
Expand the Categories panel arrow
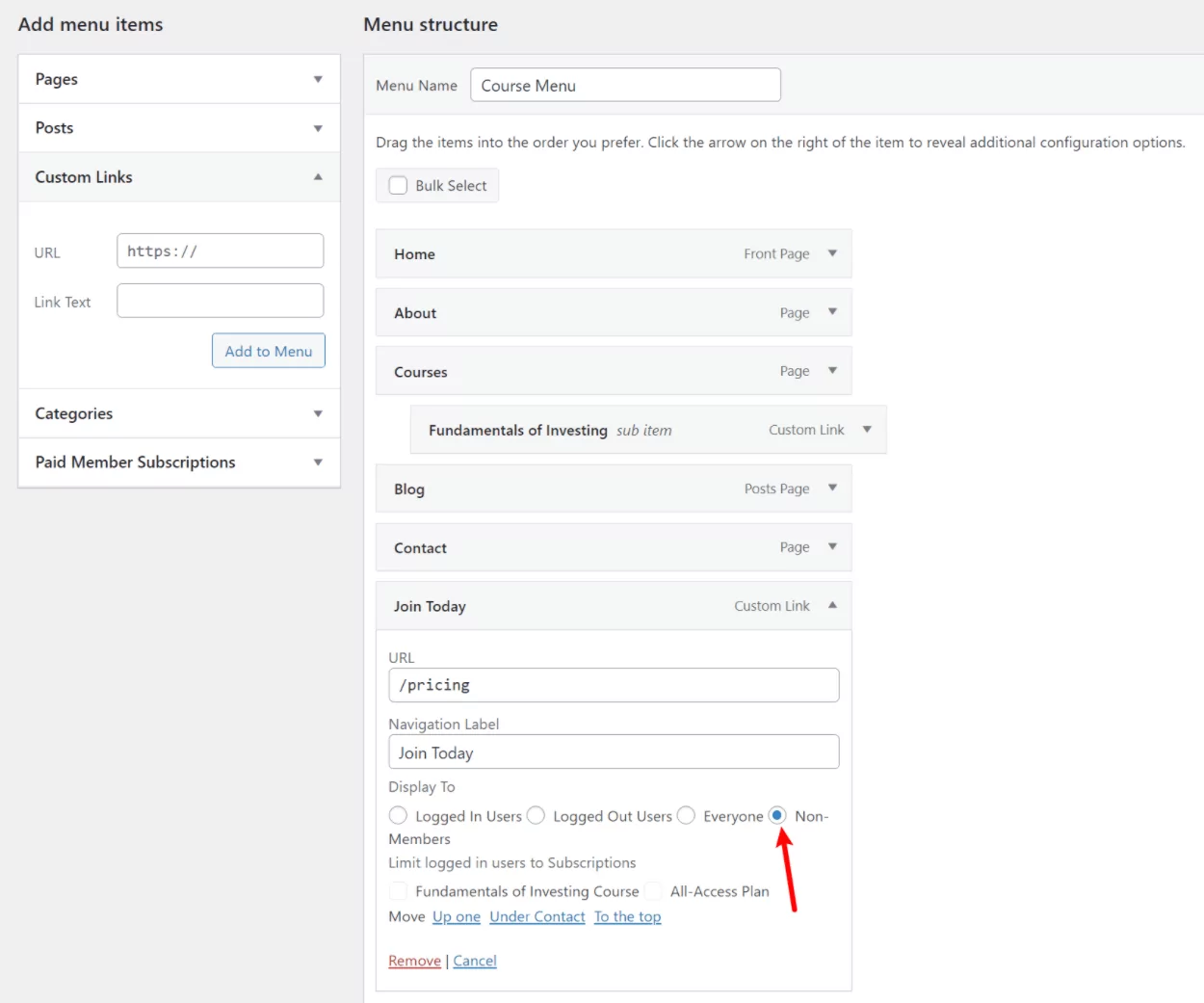coord(318,413)
